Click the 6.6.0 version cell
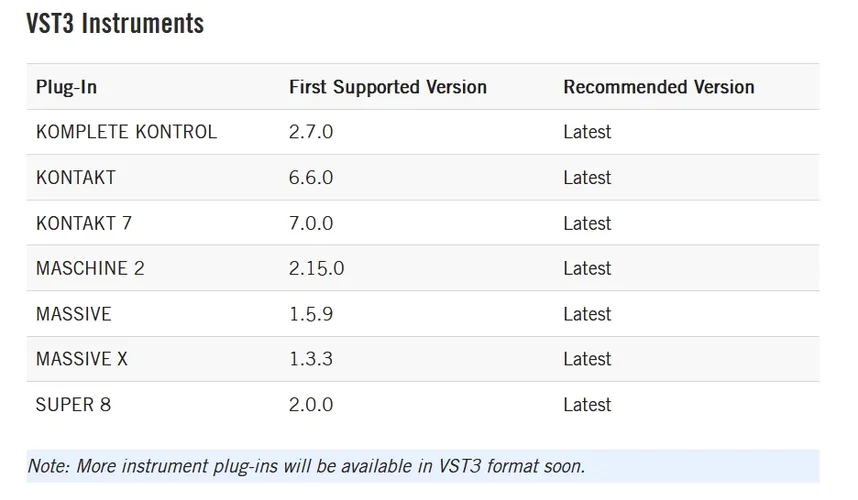This screenshot has width=858, height=500. pos(310,178)
